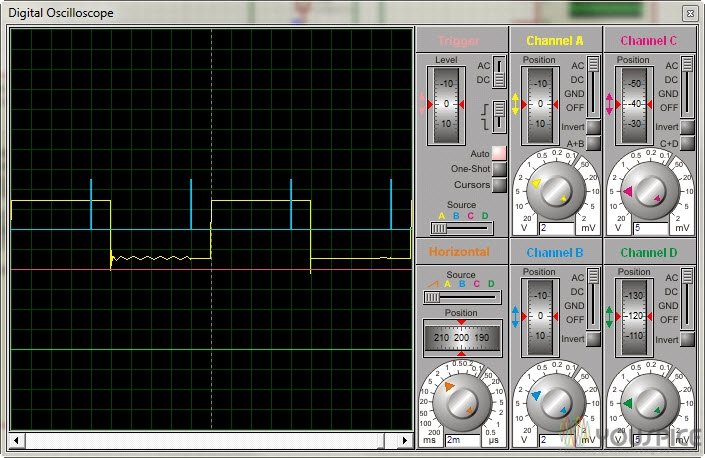705x458 pixels.
Task: Enable the C+D sum button
Action: 687,143
